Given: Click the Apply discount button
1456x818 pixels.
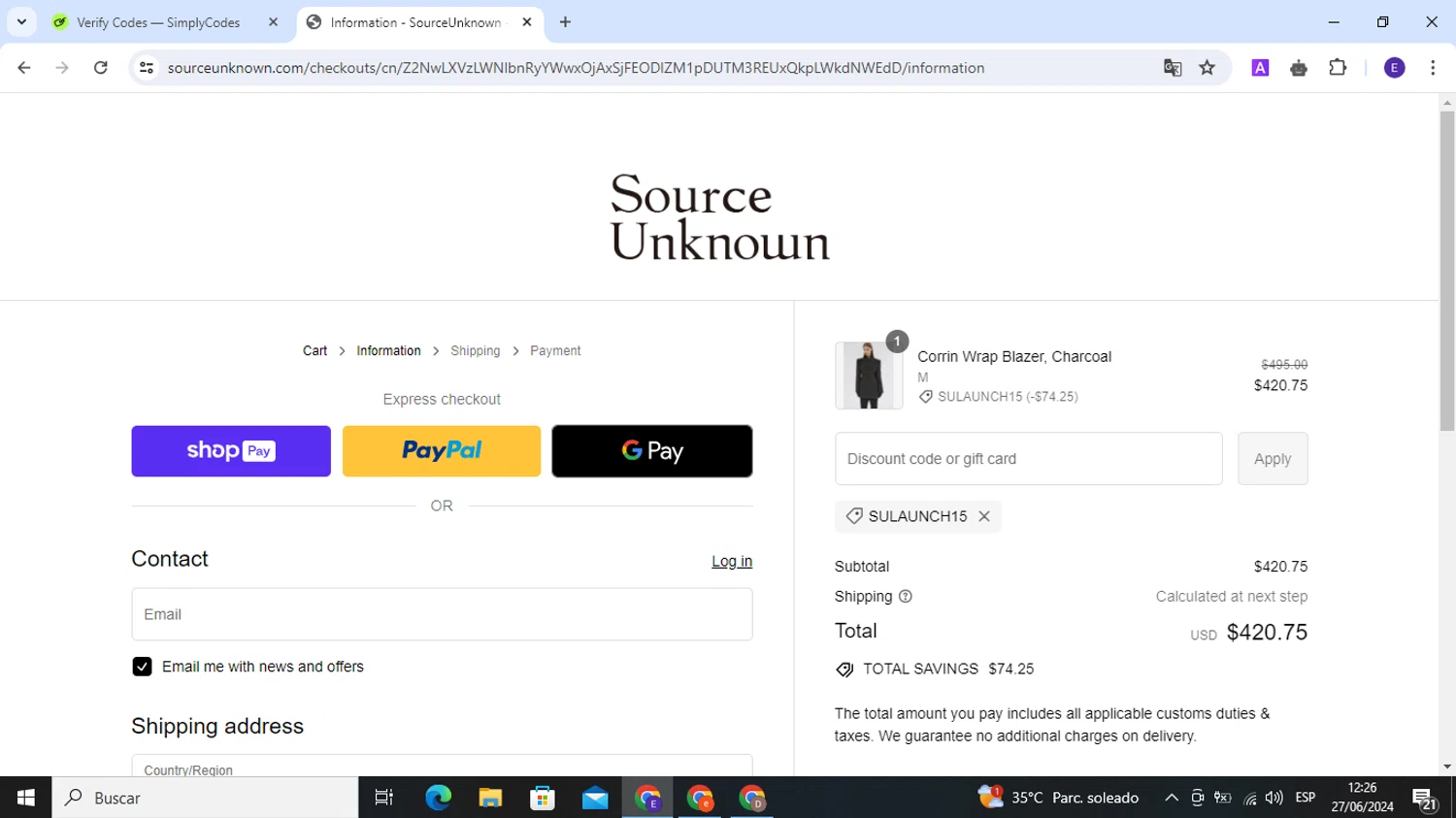Looking at the screenshot, I should pyautogui.click(x=1273, y=459).
